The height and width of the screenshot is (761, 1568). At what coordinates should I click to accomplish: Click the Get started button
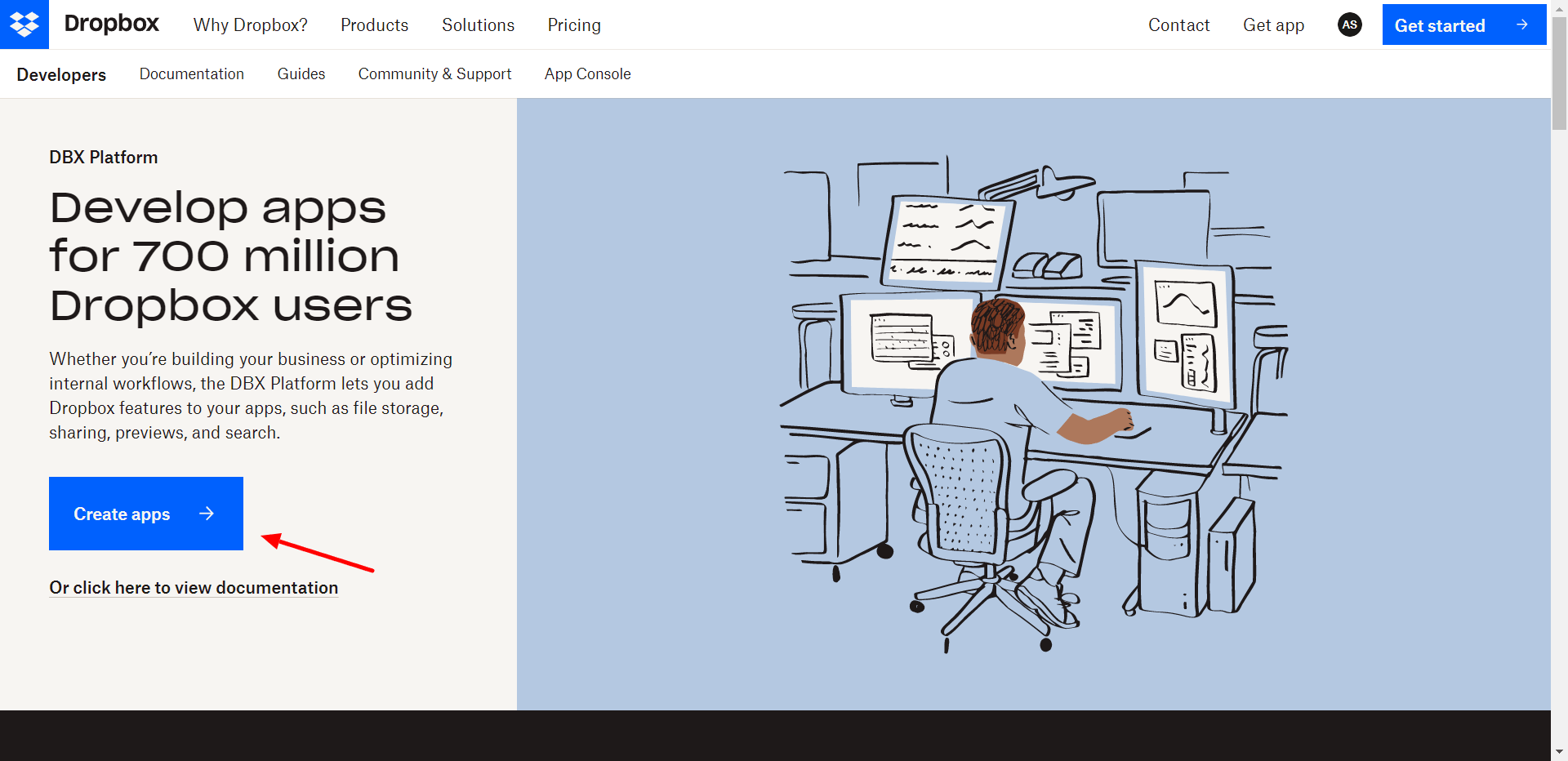point(1464,24)
